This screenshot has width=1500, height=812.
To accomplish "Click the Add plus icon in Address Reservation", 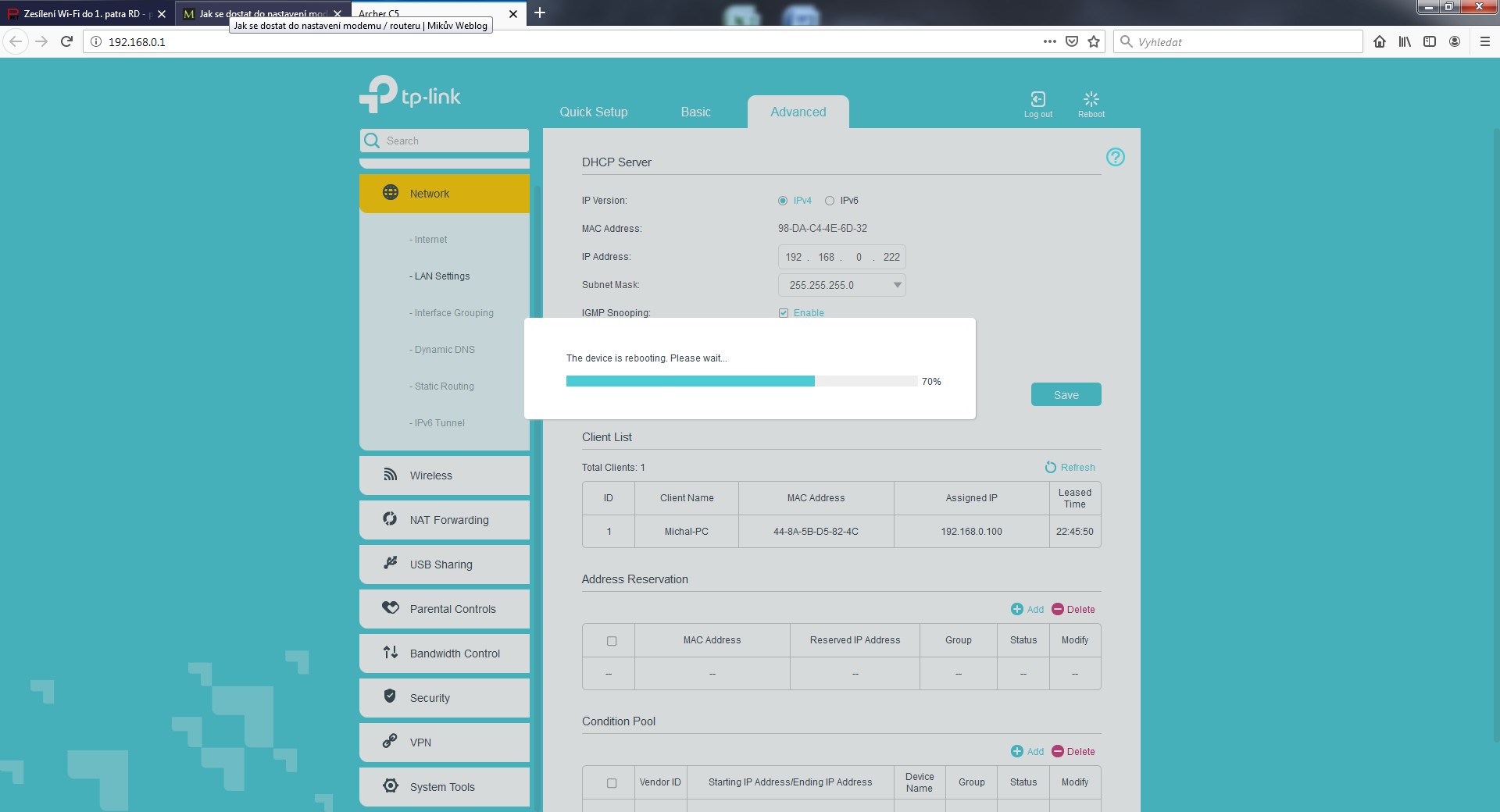I will coord(1017,609).
